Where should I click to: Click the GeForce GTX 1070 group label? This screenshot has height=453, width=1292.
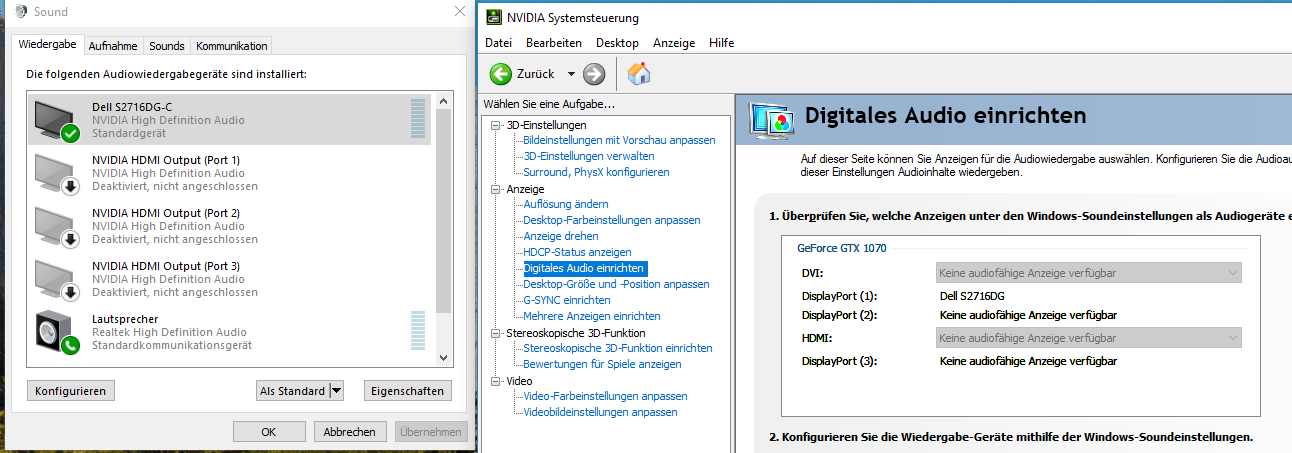coord(841,248)
